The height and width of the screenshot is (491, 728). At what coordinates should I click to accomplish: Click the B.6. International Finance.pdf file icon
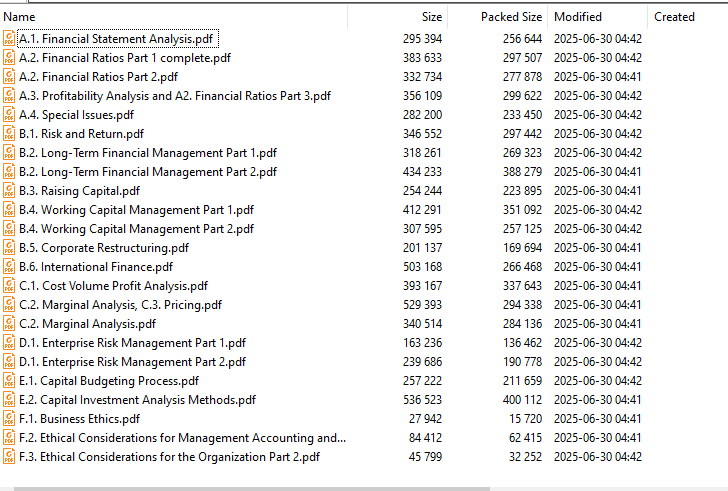9,267
